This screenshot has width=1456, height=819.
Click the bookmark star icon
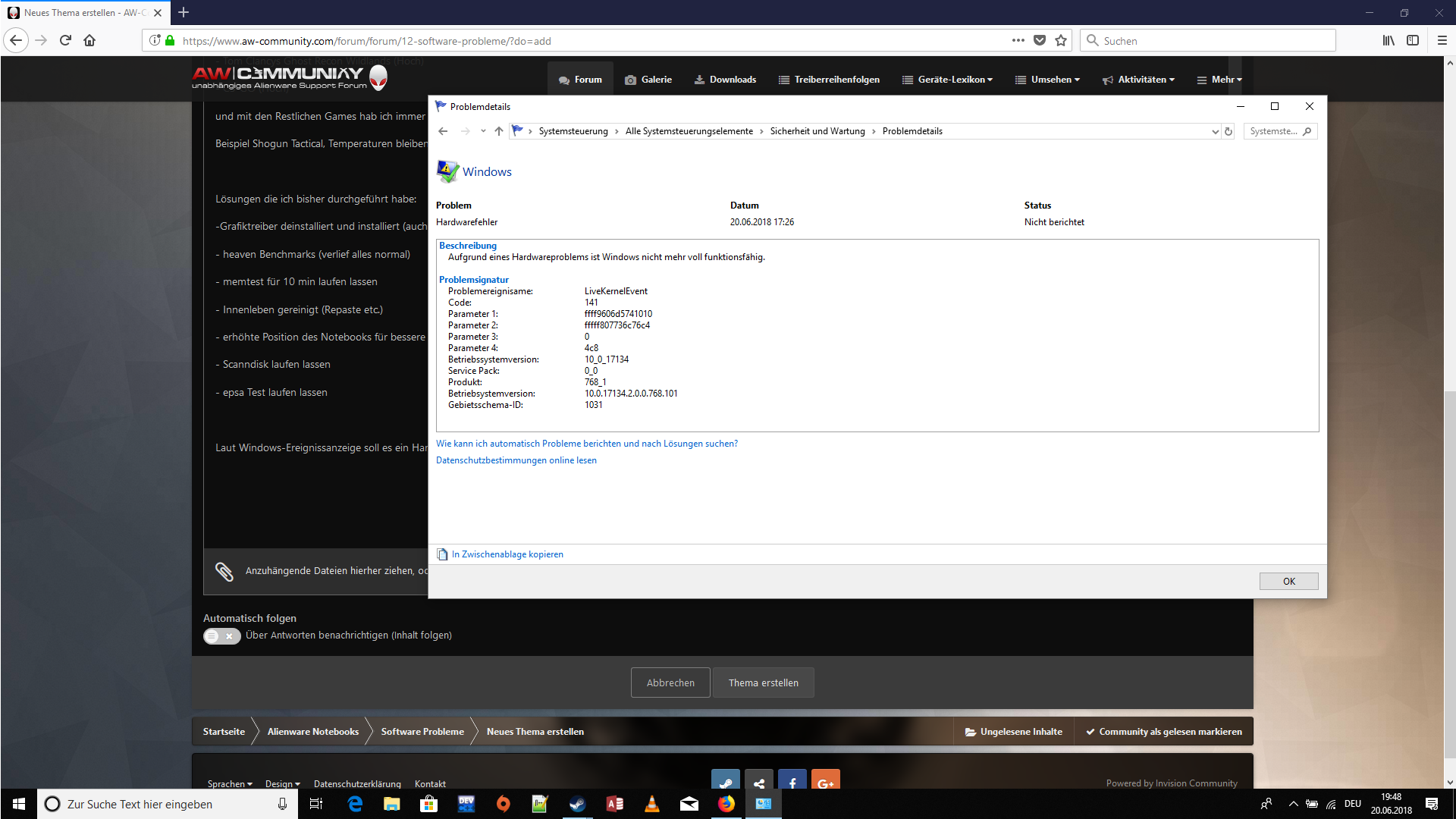point(1061,41)
